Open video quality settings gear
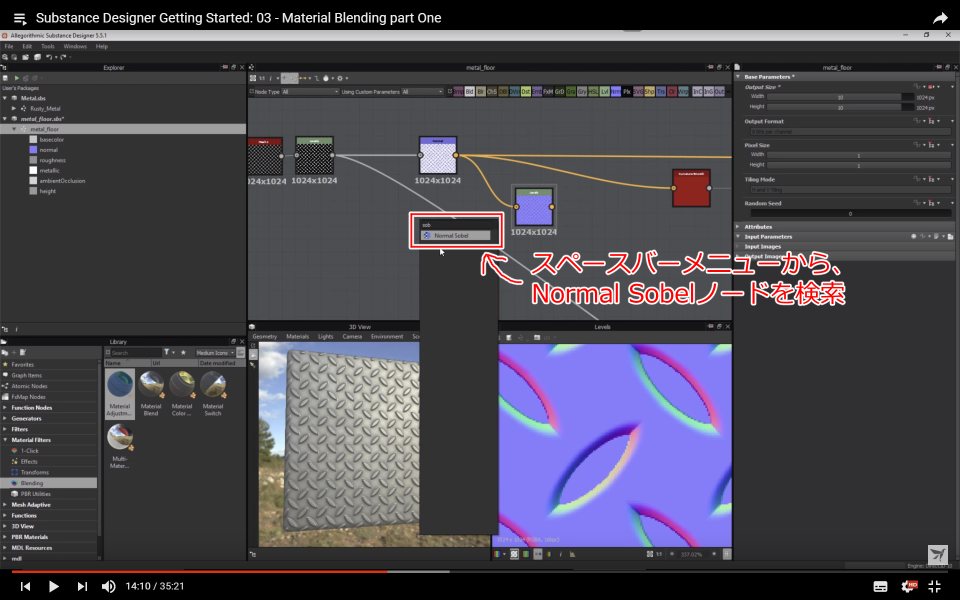The height and width of the screenshot is (600, 960). (x=909, y=586)
